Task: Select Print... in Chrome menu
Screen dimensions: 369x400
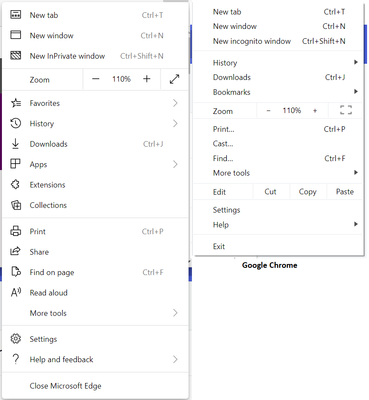Action: (x=223, y=129)
